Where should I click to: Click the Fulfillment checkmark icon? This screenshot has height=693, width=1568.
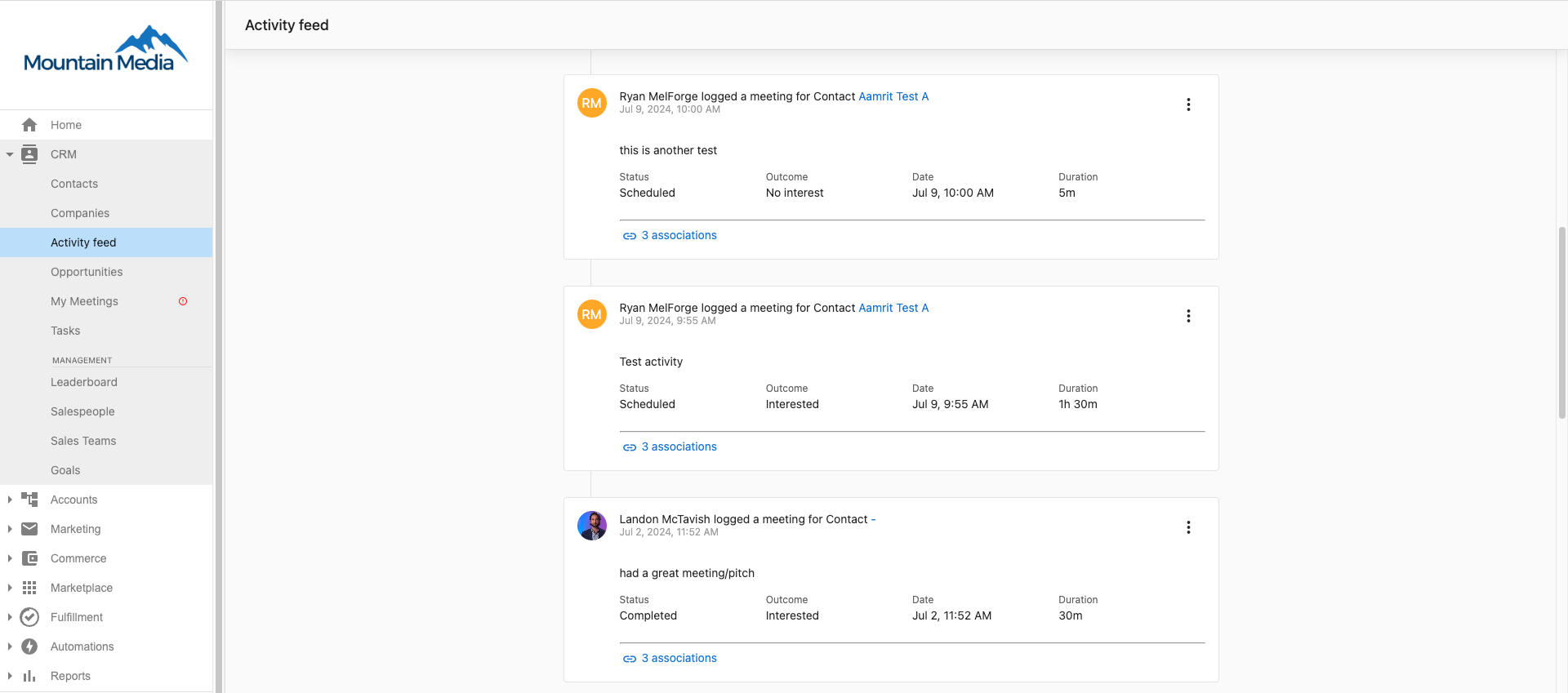tap(29, 617)
